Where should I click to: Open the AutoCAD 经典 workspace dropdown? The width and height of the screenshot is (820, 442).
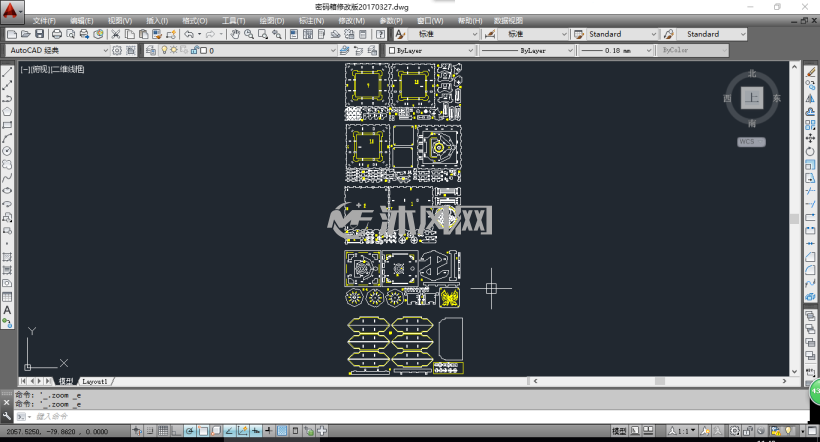click(58, 51)
